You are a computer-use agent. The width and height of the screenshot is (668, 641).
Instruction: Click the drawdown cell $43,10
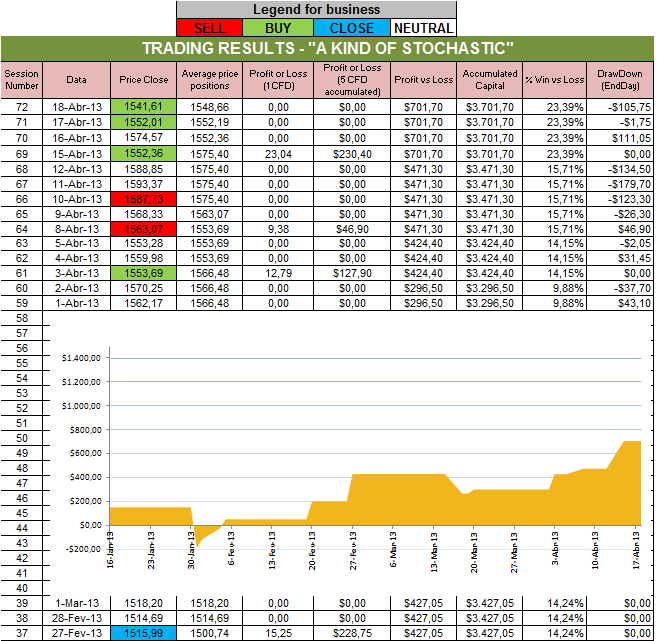tap(620, 303)
